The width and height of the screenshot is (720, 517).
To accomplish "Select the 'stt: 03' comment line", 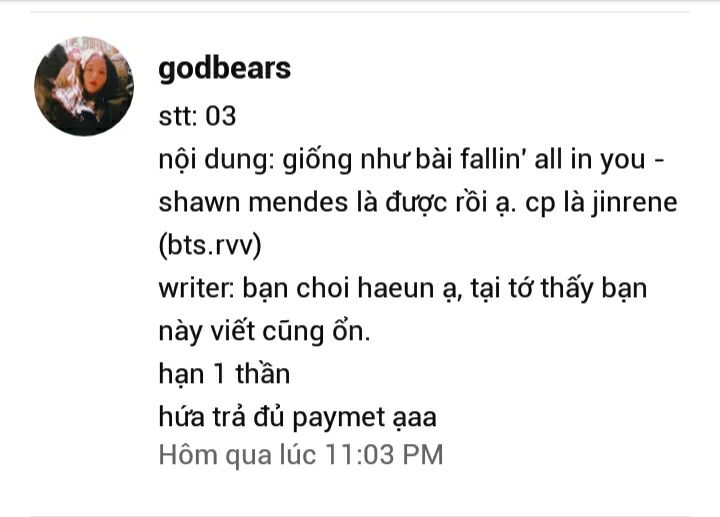I will [197, 116].
